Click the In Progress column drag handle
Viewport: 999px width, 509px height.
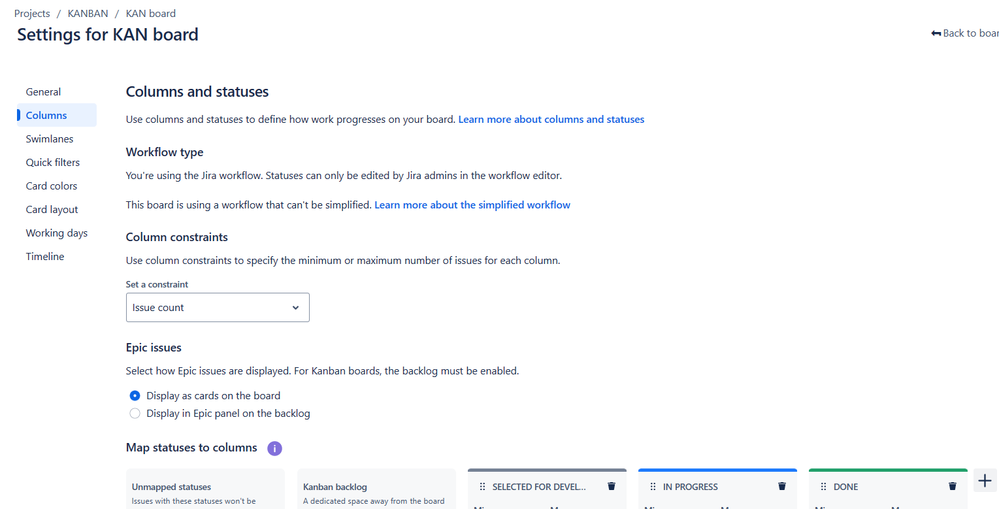point(653,487)
